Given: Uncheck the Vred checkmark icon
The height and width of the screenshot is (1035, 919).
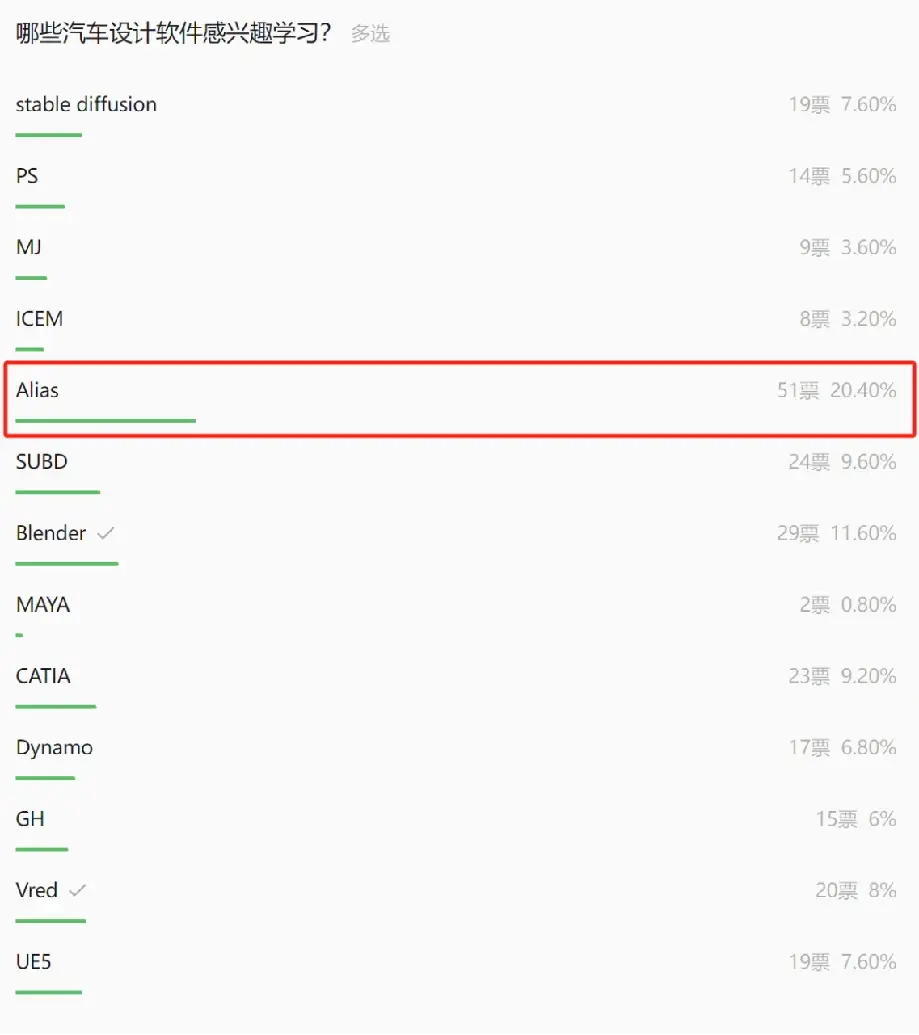Looking at the screenshot, I should click(77, 890).
